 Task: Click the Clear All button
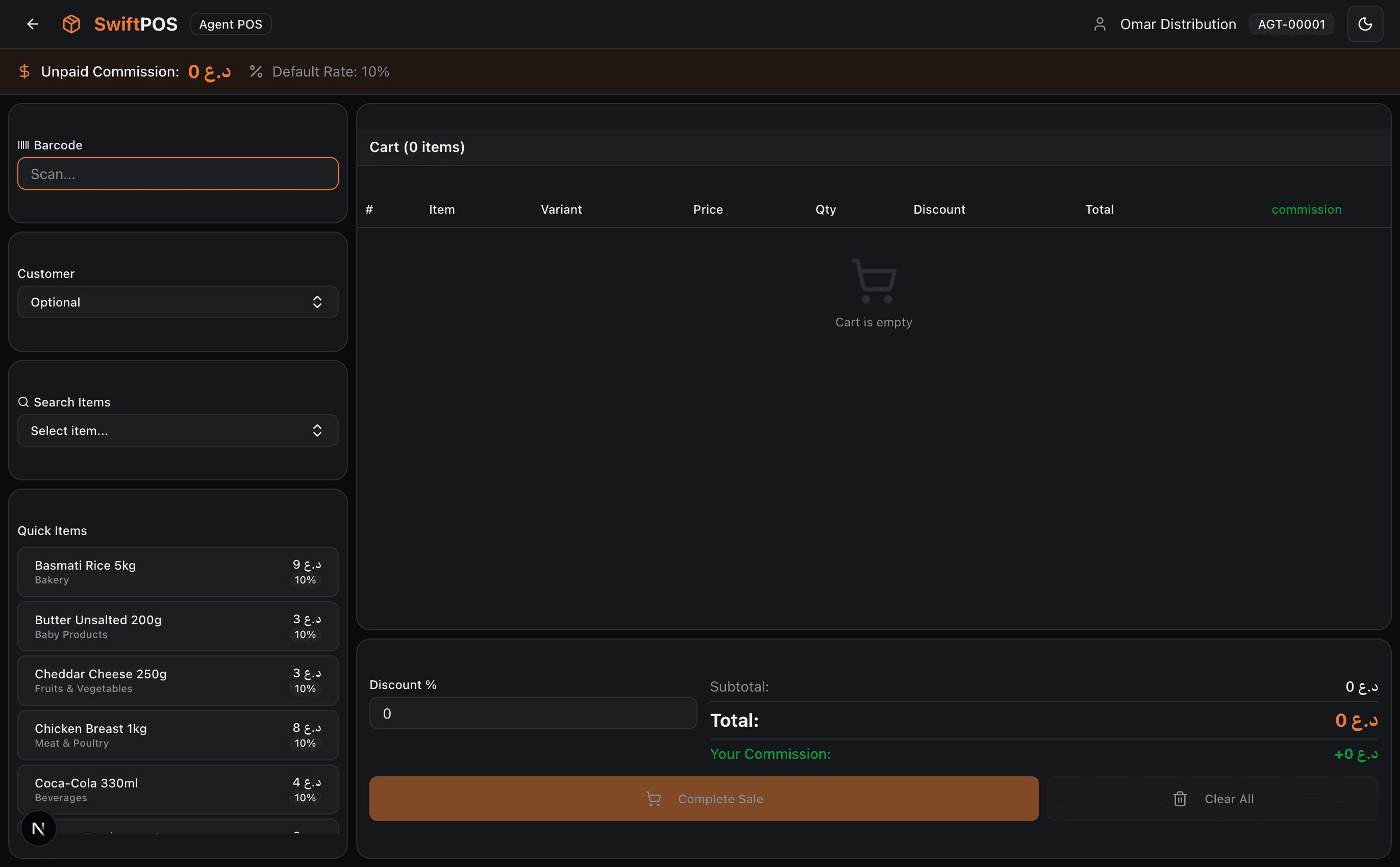pos(1212,799)
